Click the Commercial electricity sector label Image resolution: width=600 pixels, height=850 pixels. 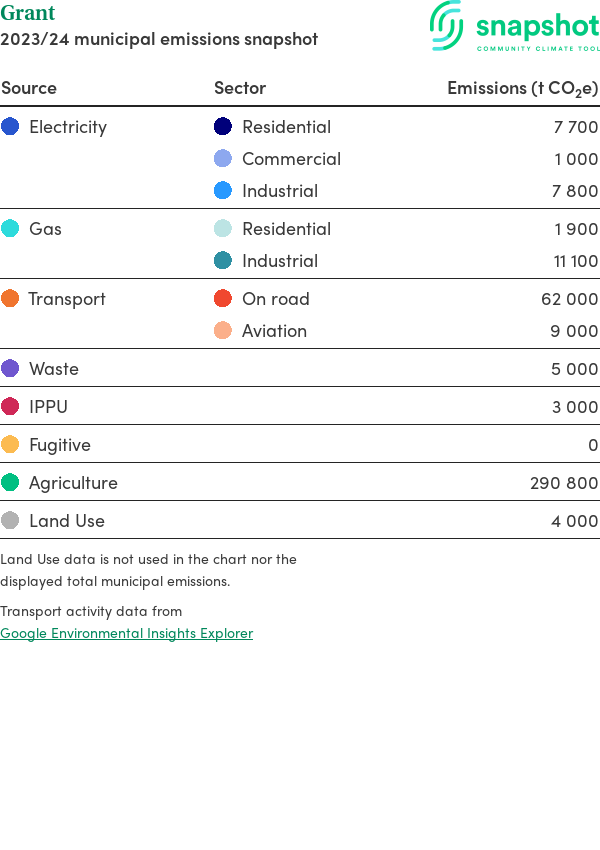click(x=291, y=159)
